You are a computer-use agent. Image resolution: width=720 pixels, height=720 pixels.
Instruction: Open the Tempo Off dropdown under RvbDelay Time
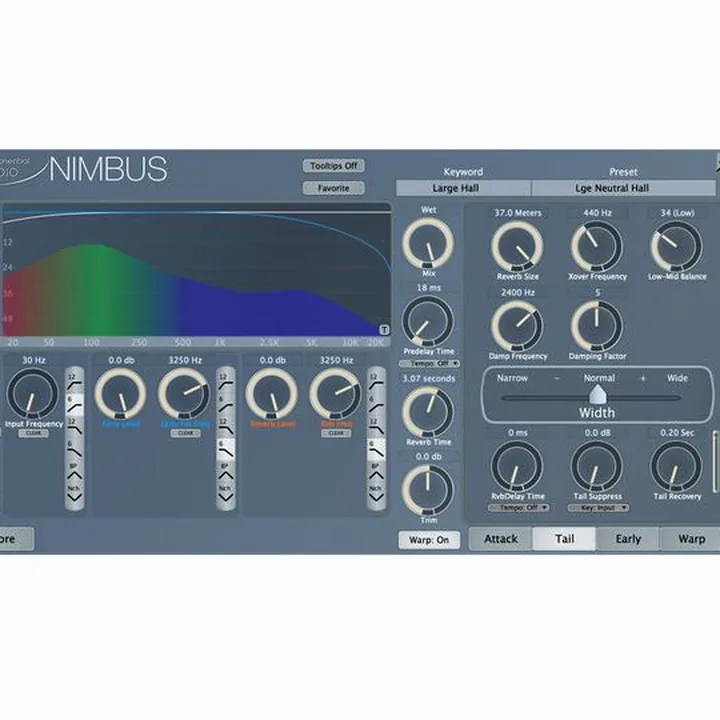point(518,508)
